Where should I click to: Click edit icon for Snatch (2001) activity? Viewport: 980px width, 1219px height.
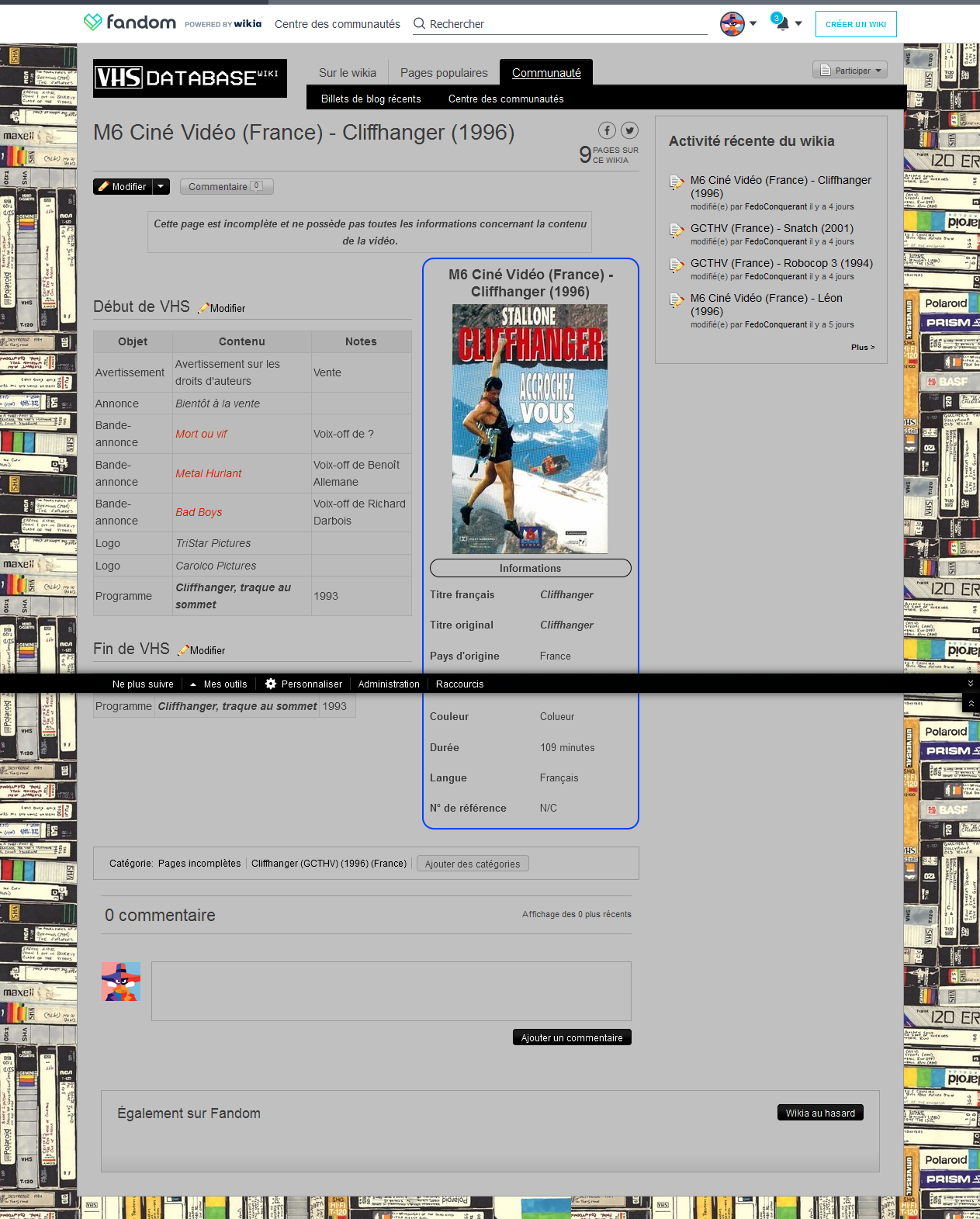[x=677, y=230]
